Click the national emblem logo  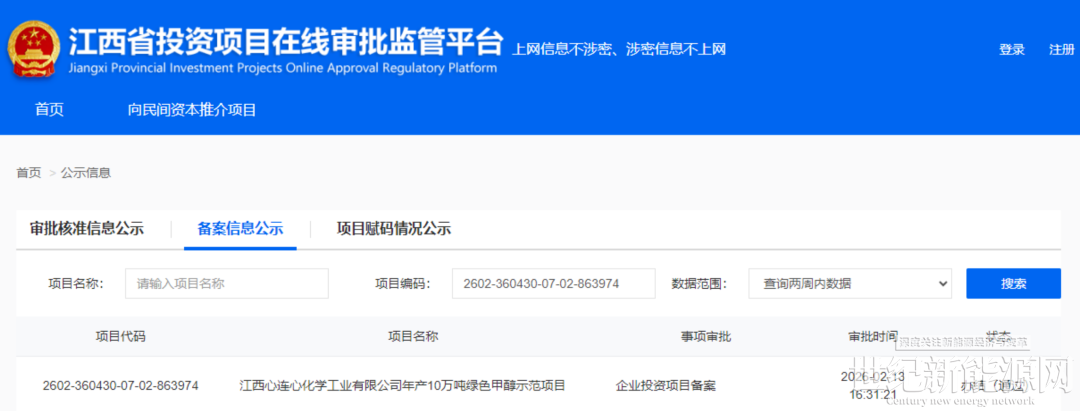point(34,49)
